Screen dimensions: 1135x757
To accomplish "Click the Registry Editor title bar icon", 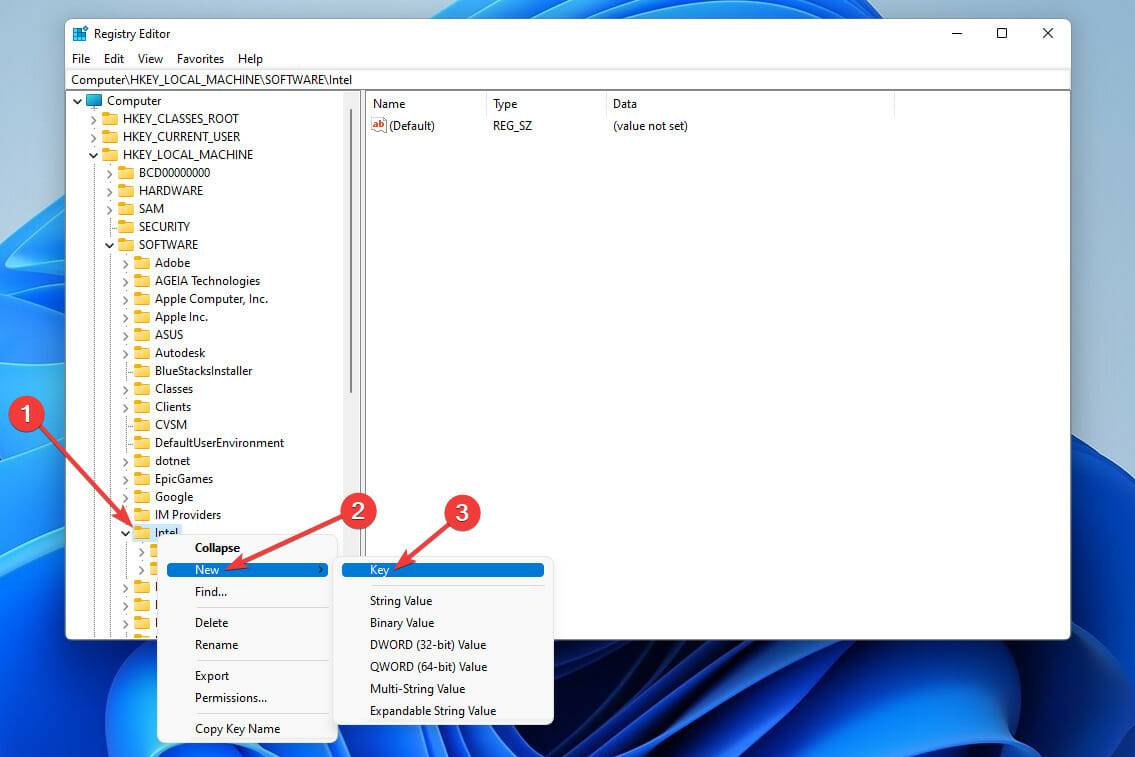I will pos(80,33).
